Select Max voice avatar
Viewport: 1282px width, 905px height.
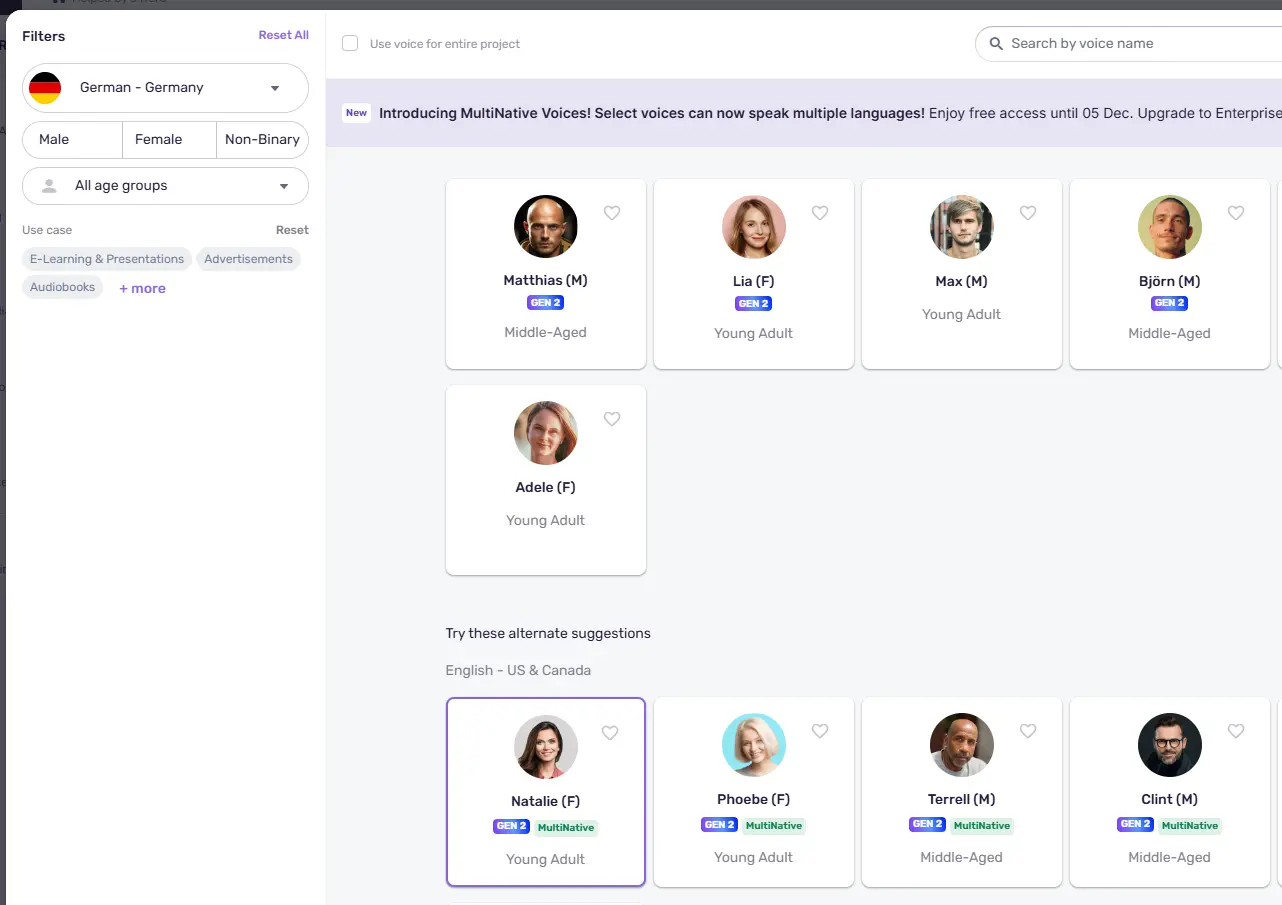(x=962, y=227)
